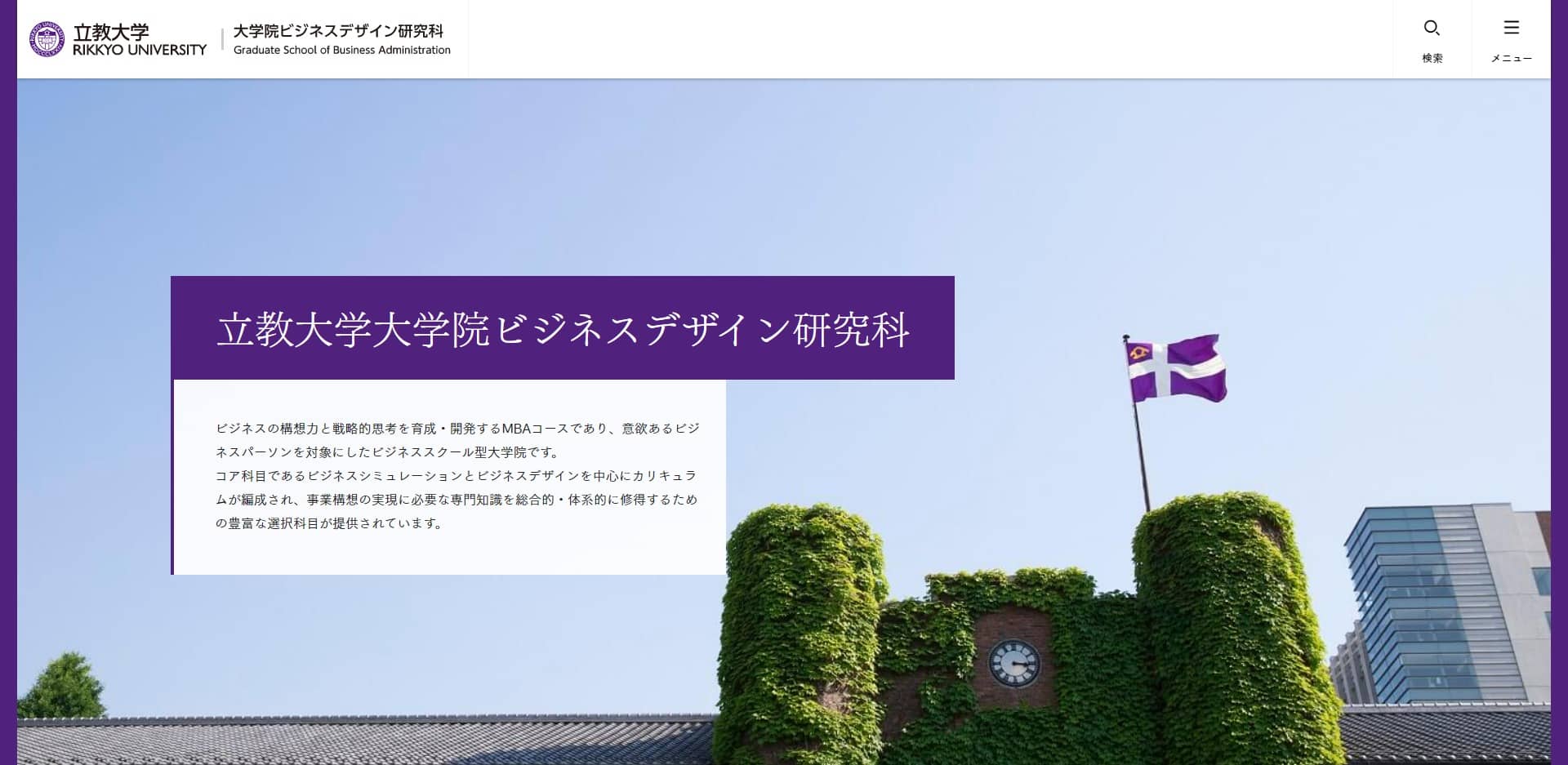Open the search magnifier icon
This screenshot has width=1568, height=765.
[x=1432, y=28]
